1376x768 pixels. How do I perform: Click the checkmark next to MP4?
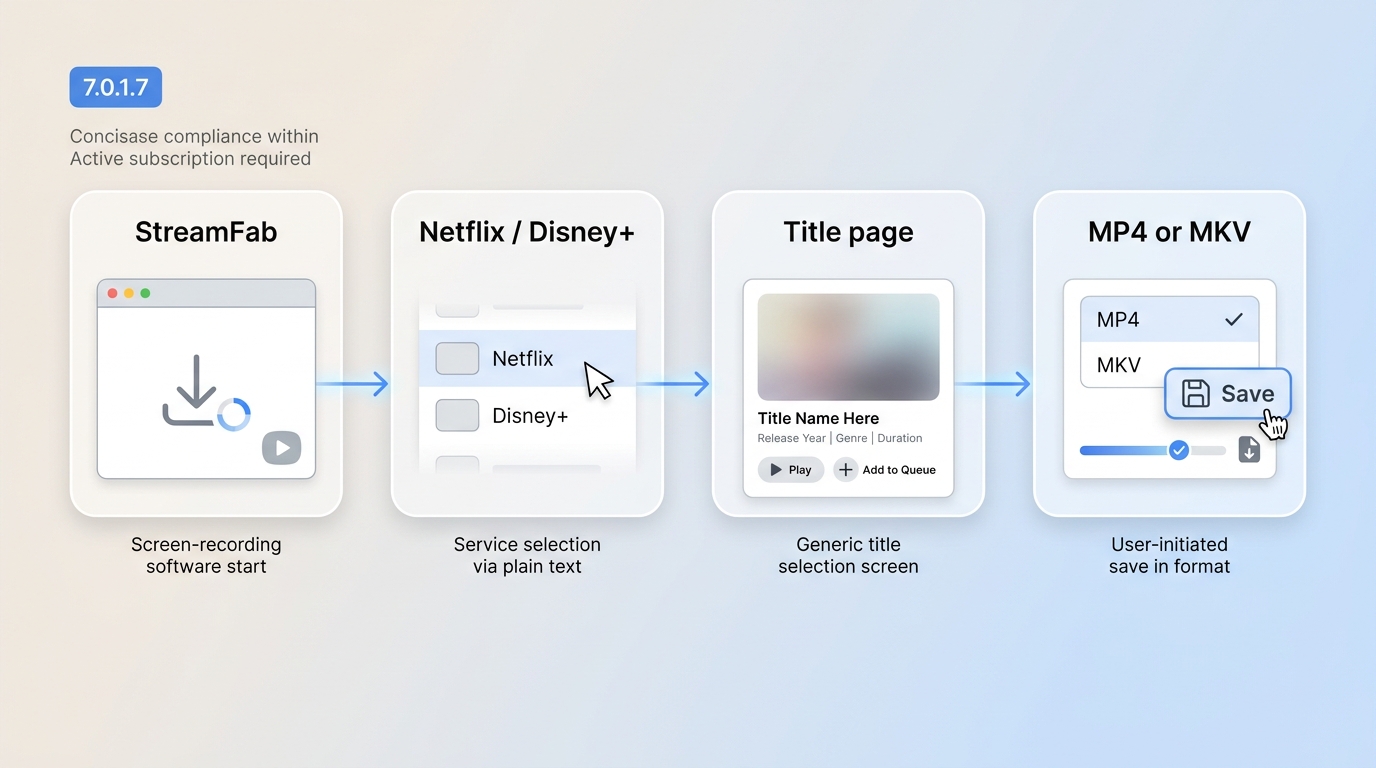1234,319
